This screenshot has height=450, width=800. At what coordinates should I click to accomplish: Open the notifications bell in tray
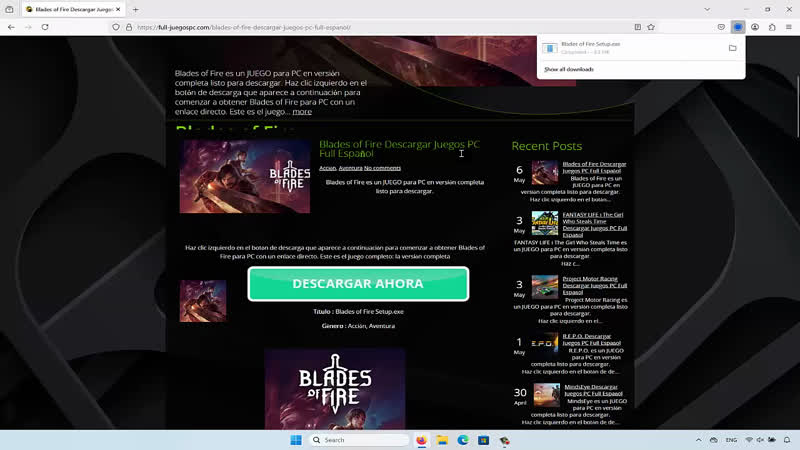[787, 440]
